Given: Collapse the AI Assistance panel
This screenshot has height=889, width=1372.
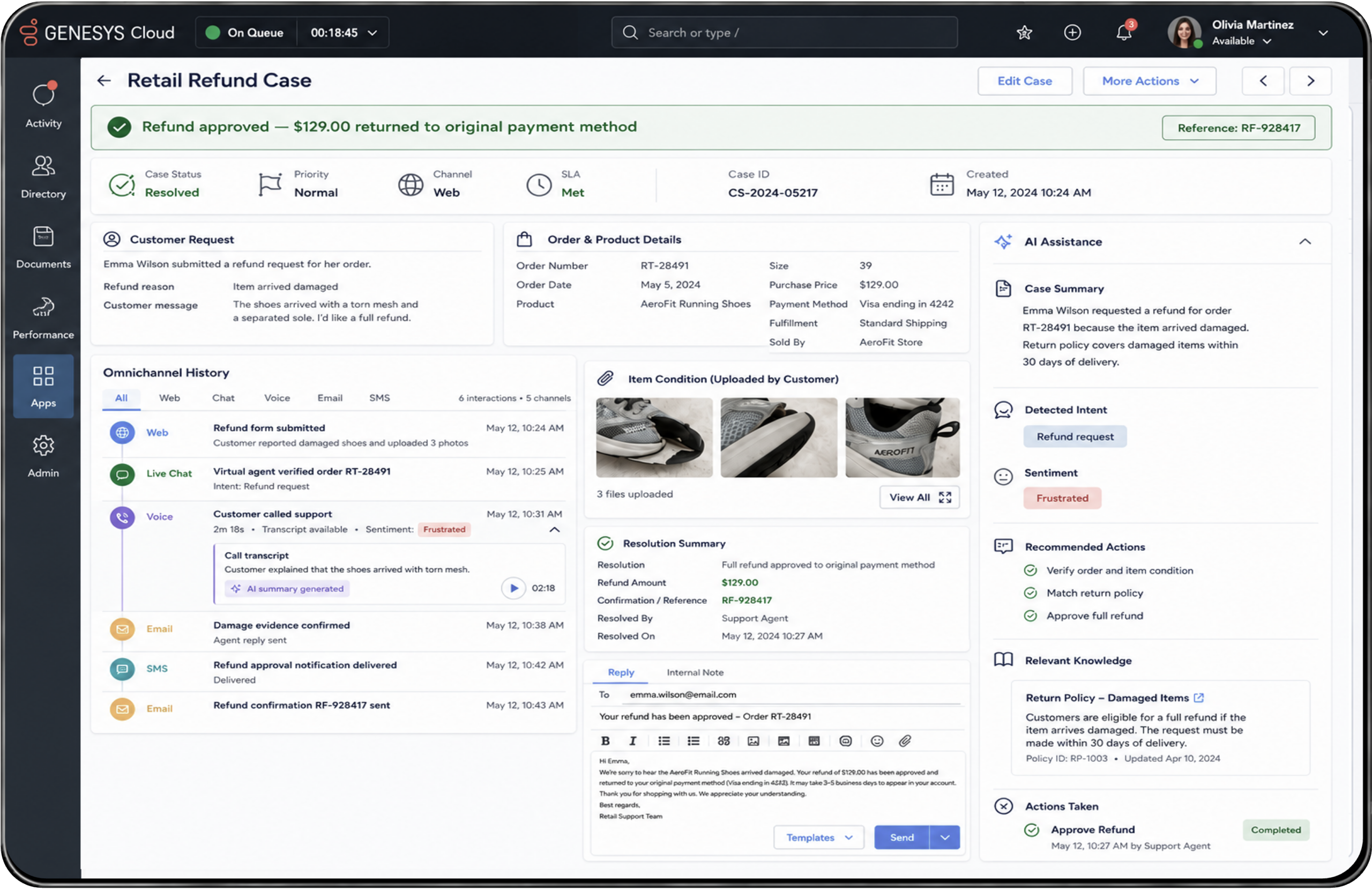Looking at the screenshot, I should pyautogui.click(x=1304, y=242).
